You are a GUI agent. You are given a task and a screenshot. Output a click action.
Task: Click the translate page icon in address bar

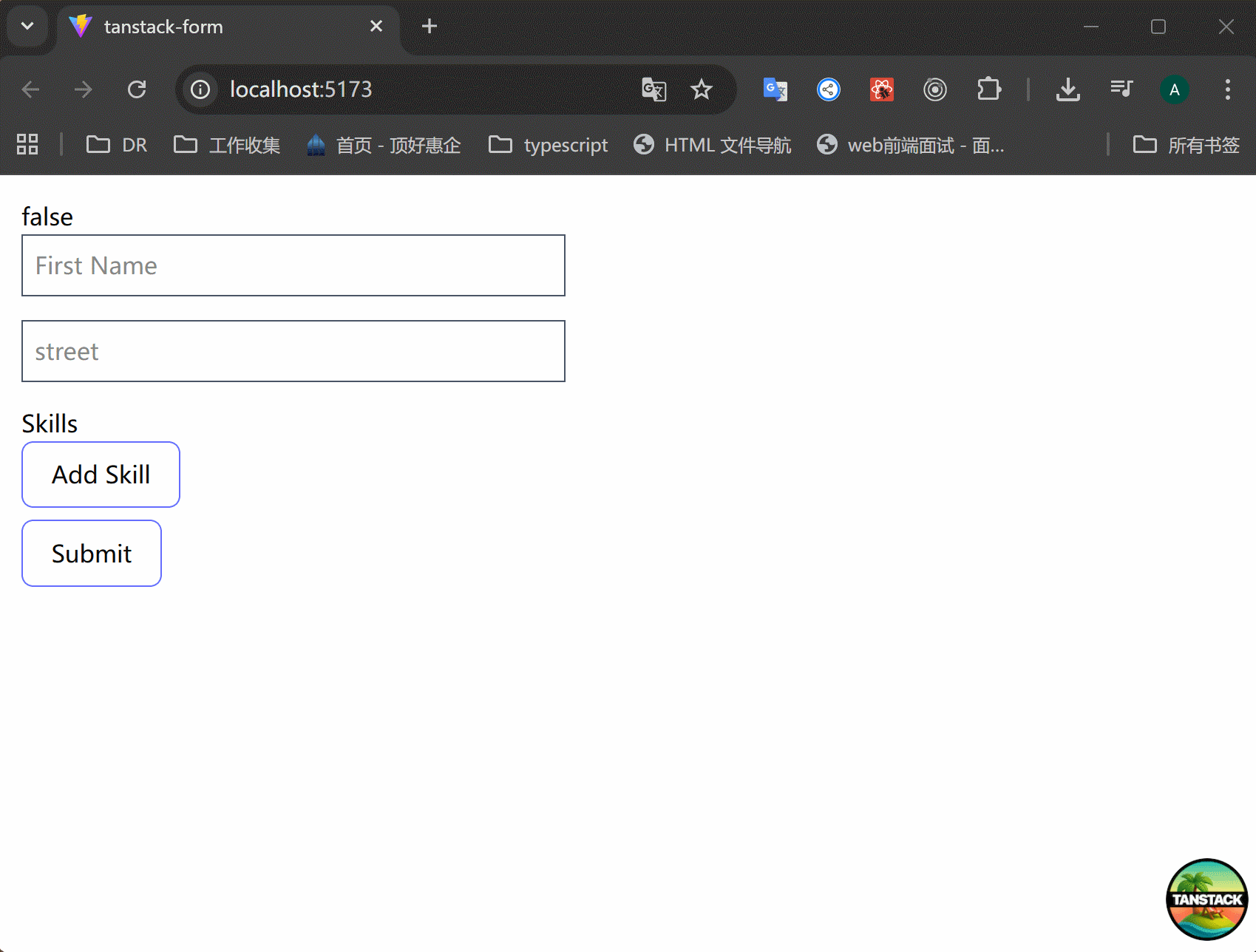click(x=654, y=89)
